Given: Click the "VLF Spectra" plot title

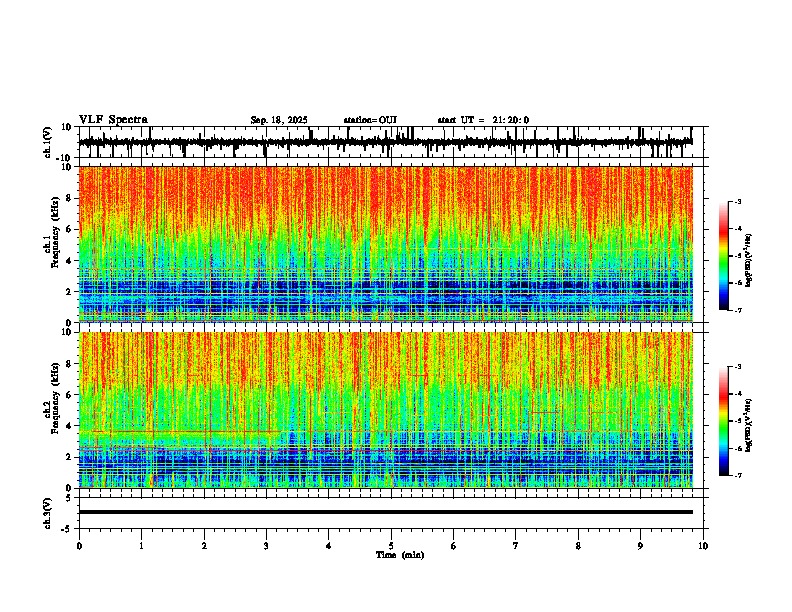Looking at the screenshot, I should [113, 120].
